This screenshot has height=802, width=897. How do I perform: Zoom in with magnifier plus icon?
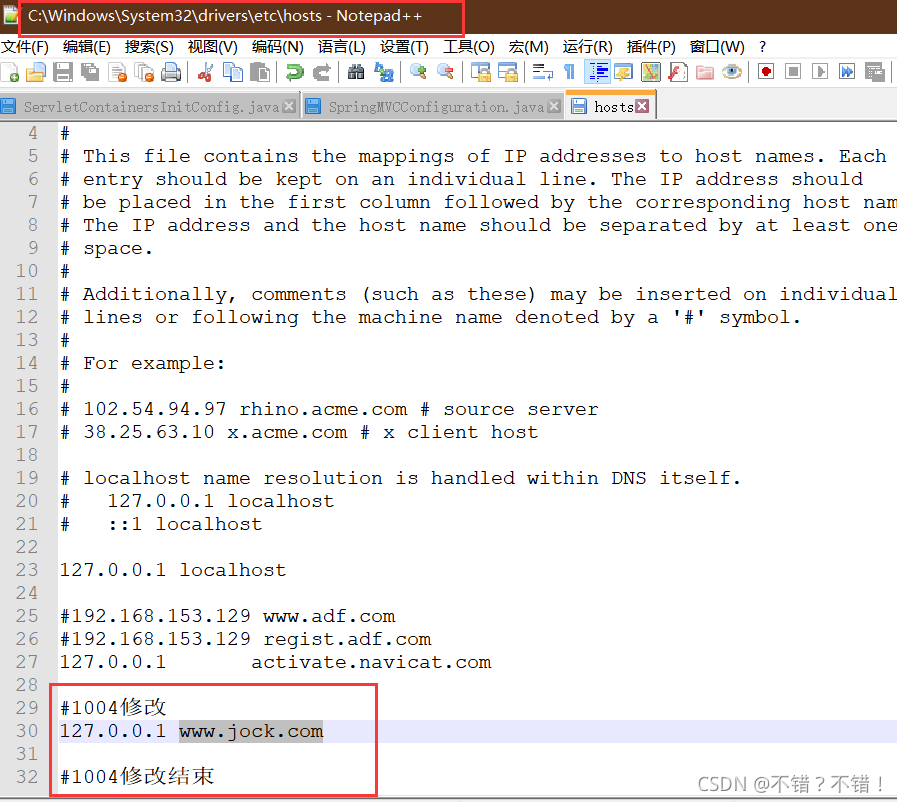(418, 73)
